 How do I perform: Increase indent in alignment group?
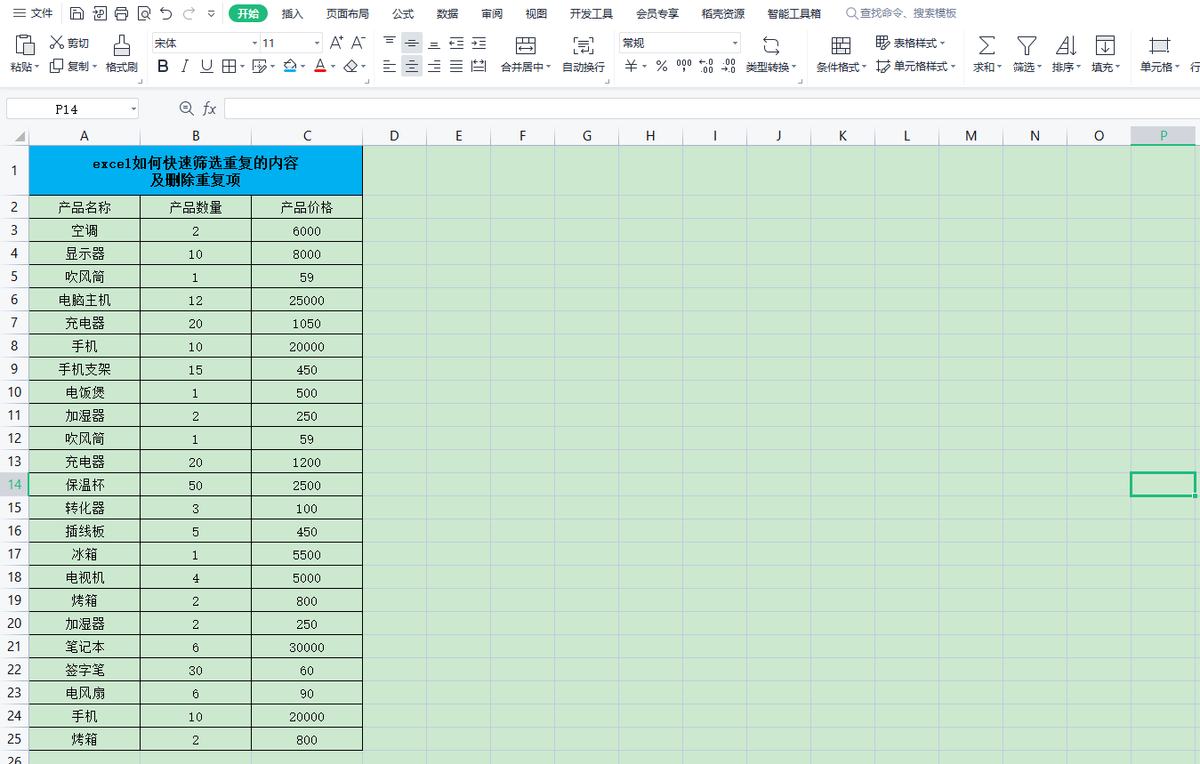(x=479, y=43)
